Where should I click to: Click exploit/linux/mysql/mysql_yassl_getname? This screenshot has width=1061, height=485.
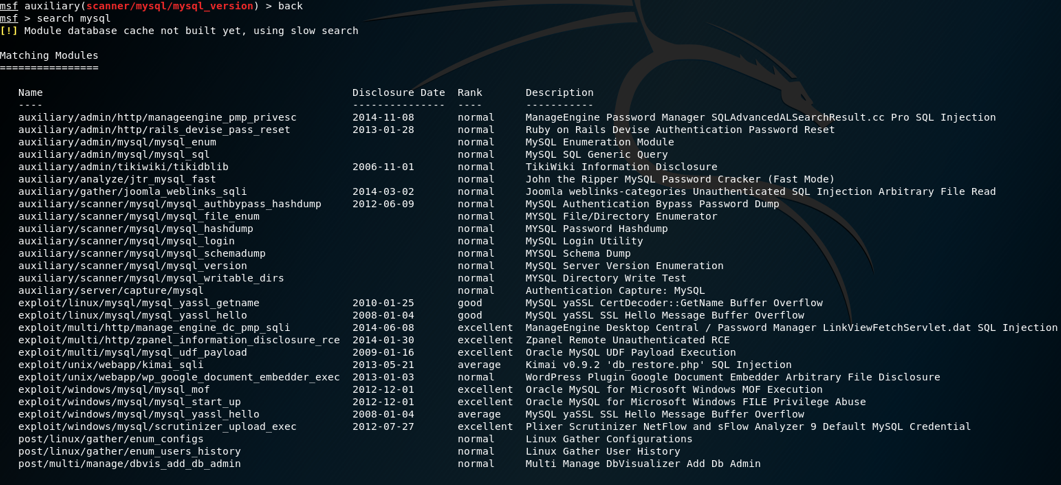coord(139,303)
